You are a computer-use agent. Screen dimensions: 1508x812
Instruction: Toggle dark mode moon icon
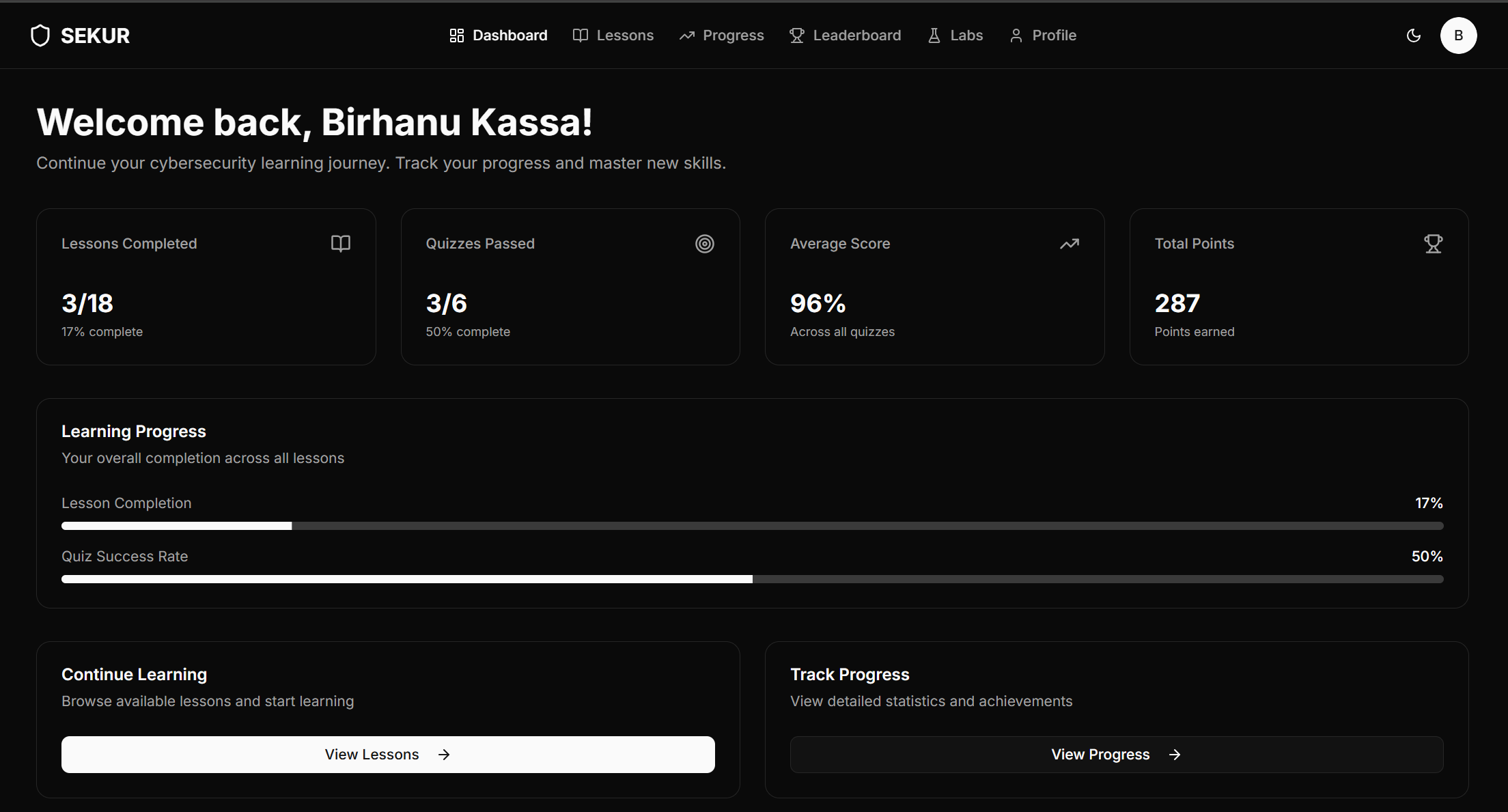point(1414,36)
